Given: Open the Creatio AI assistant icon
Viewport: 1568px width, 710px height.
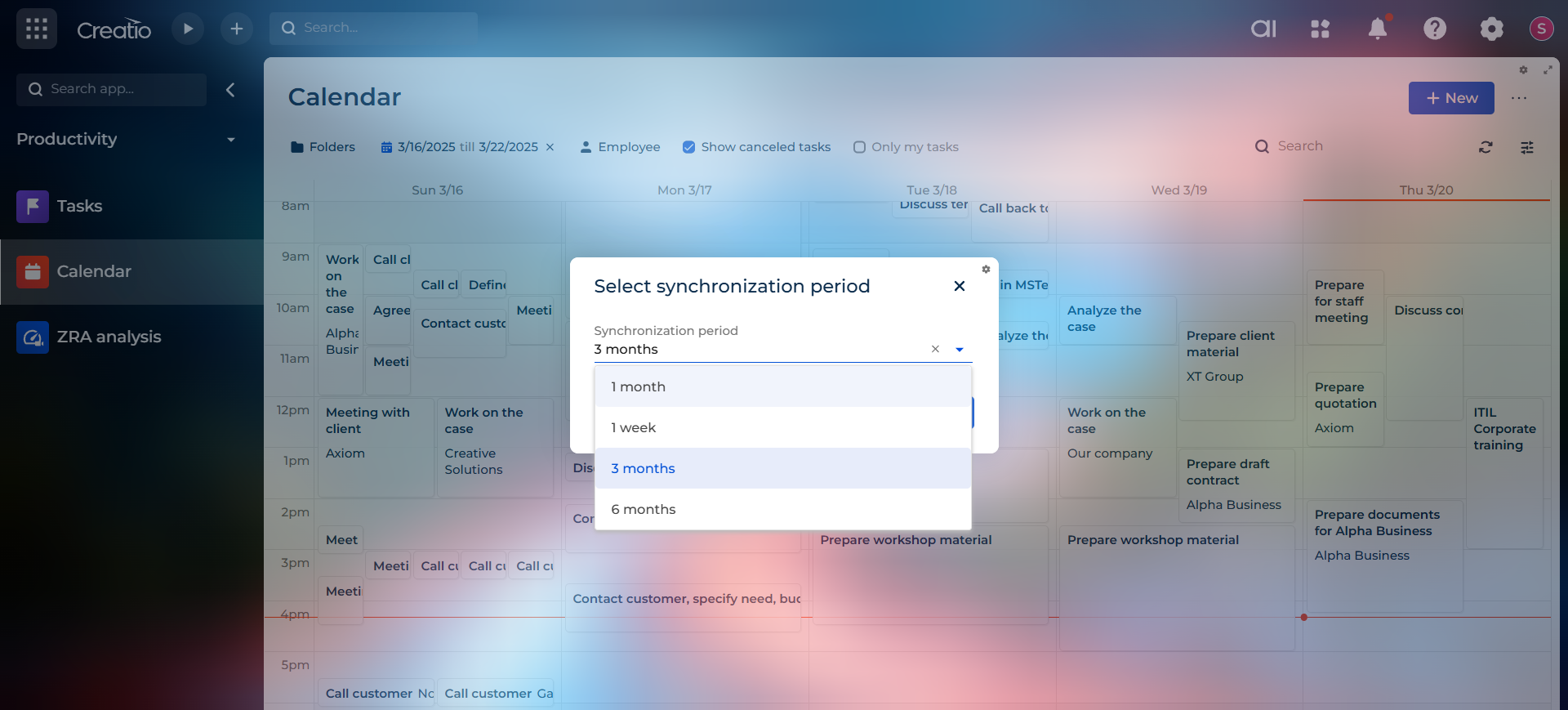Looking at the screenshot, I should click(x=1263, y=29).
